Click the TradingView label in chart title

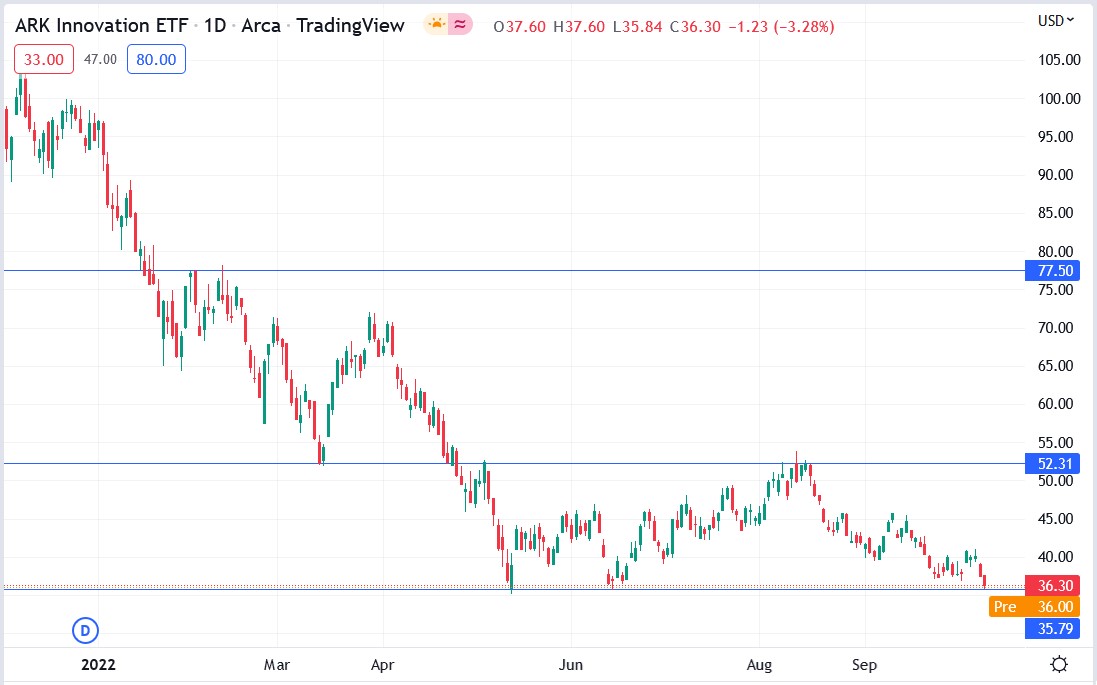coord(351,25)
